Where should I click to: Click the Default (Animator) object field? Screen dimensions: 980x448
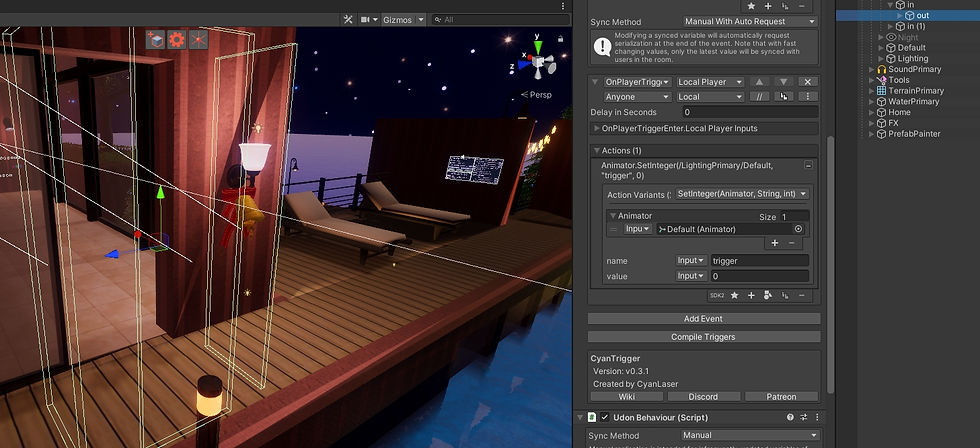coord(724,229)
